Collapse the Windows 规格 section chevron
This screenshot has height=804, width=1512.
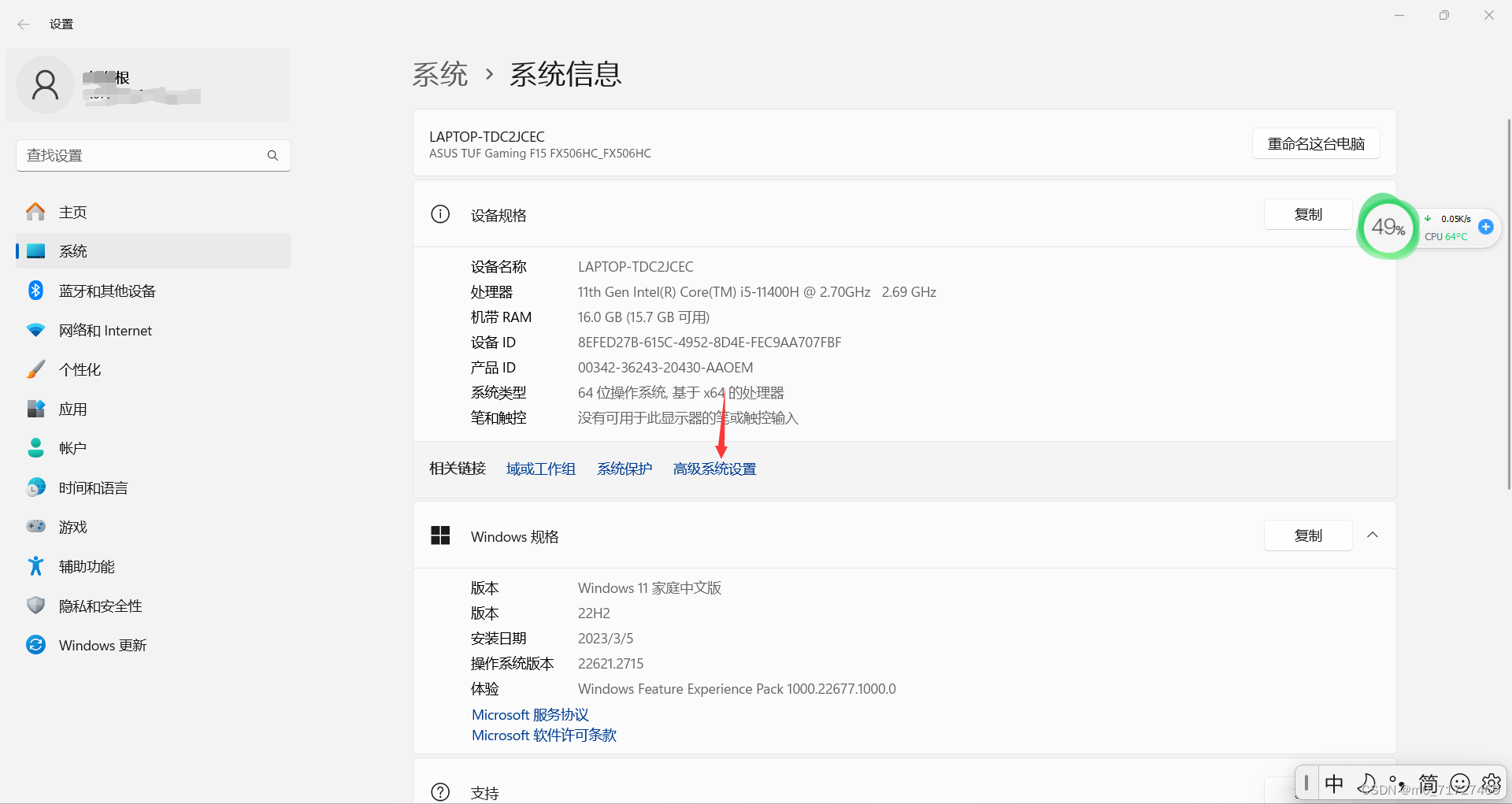click(x=1373, y=535)
